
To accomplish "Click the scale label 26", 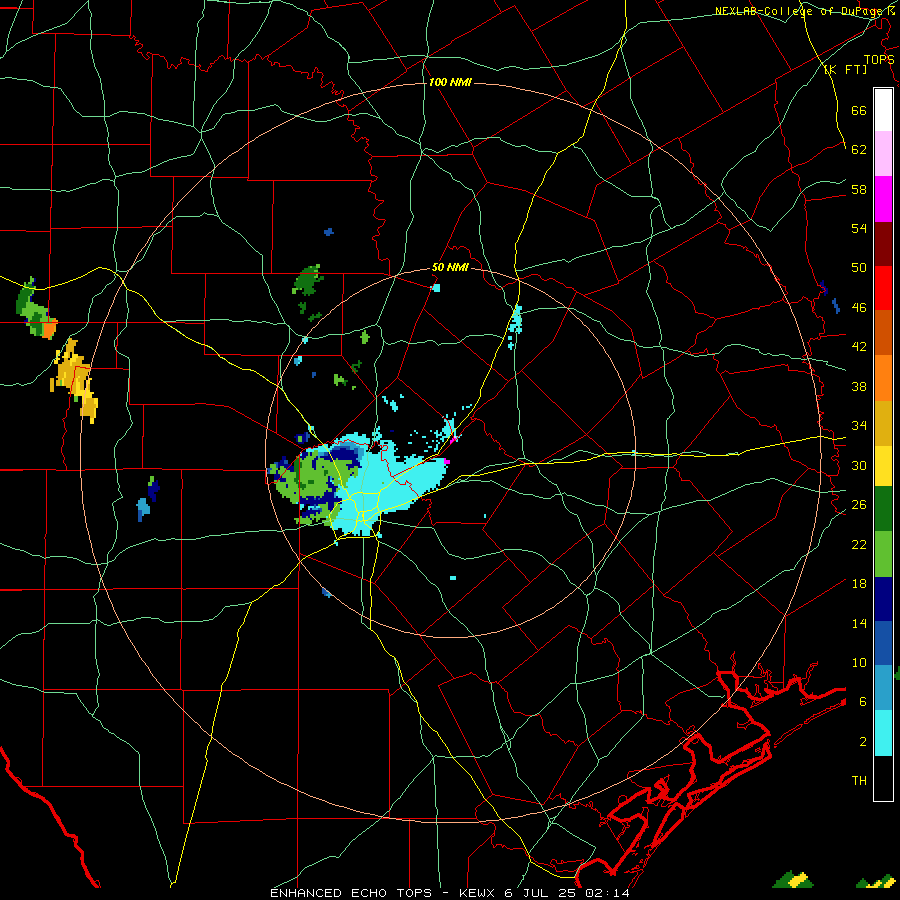I will click(859, 505).
